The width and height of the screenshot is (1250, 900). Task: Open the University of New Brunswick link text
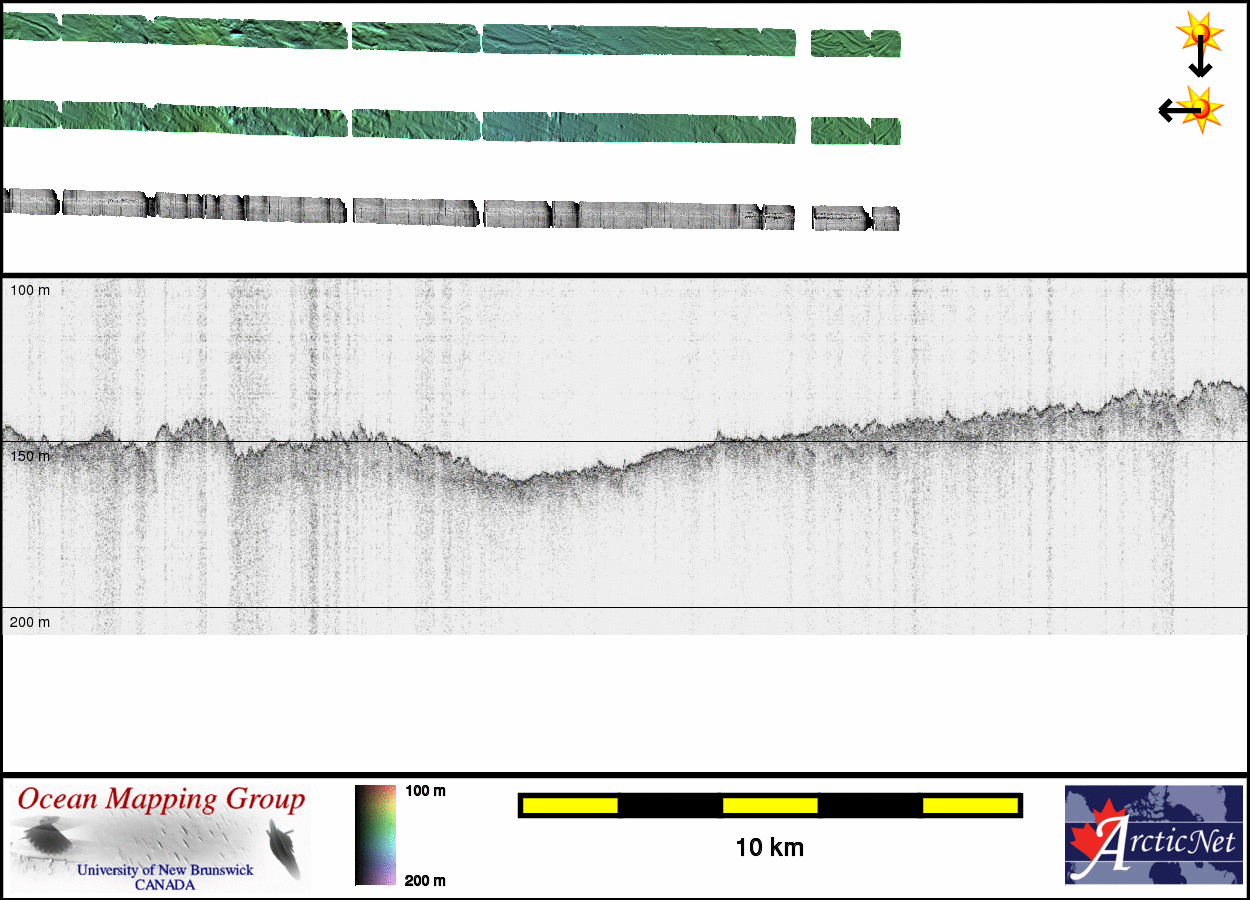pyautogui.click(x=165, y=870)
